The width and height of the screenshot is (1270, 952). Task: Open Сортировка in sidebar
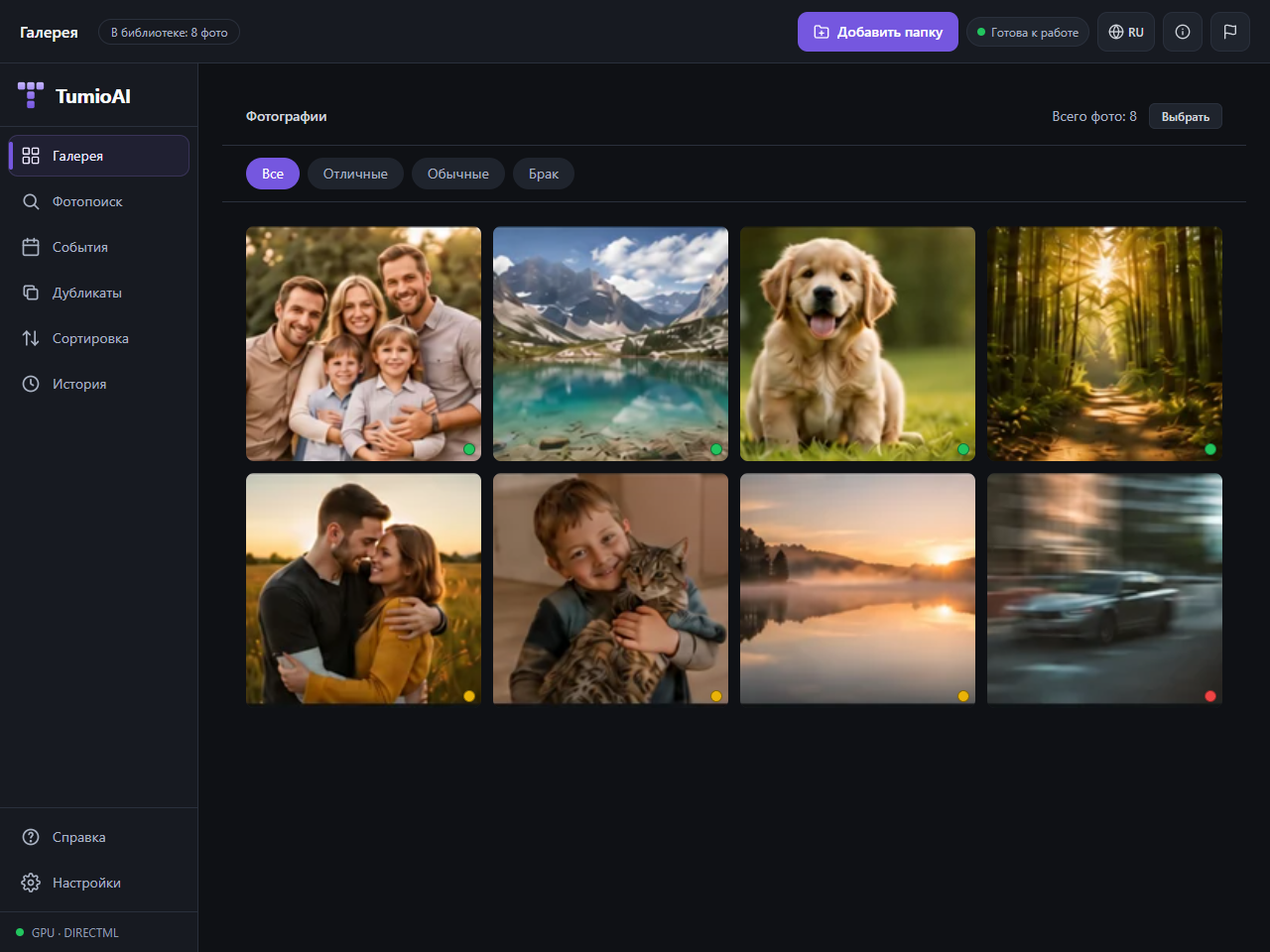[99, 338]
